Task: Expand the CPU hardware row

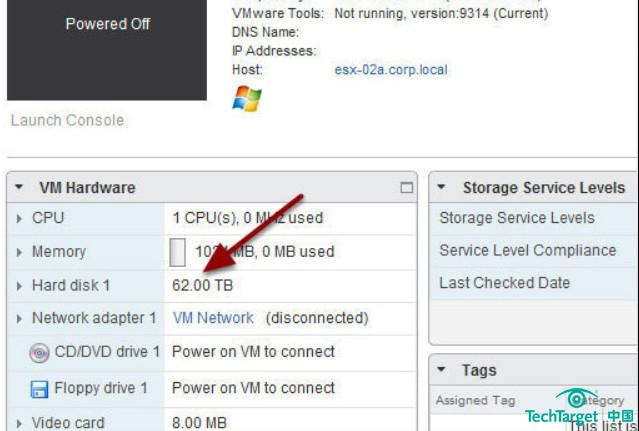Action: [x=19, y=219]
